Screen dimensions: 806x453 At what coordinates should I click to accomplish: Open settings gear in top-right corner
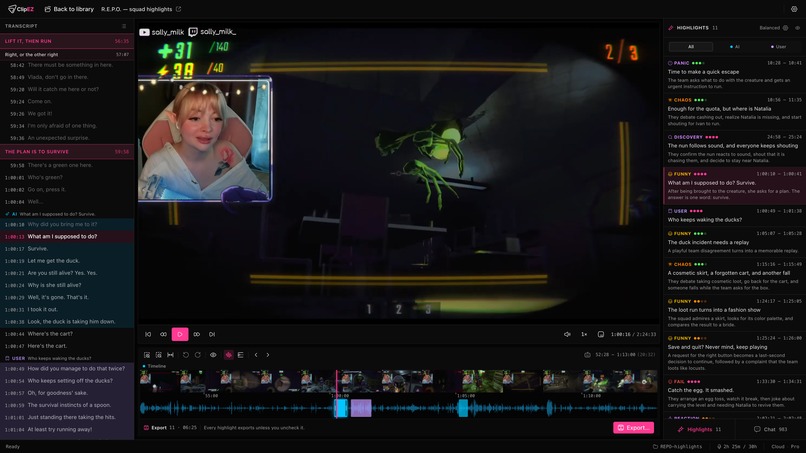[x=794, y=9]
